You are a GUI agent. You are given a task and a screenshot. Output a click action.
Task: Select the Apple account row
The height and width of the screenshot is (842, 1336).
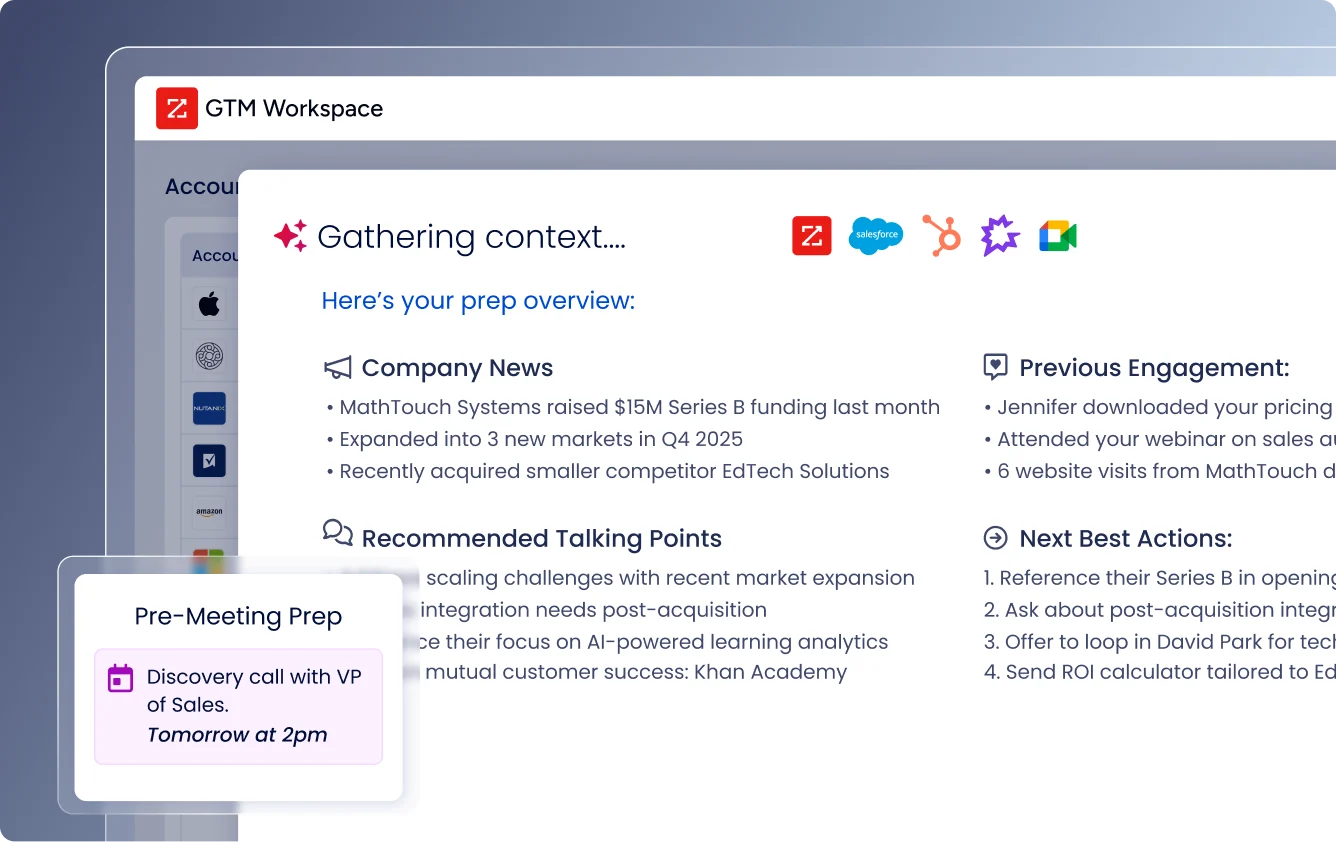[209, 304]
